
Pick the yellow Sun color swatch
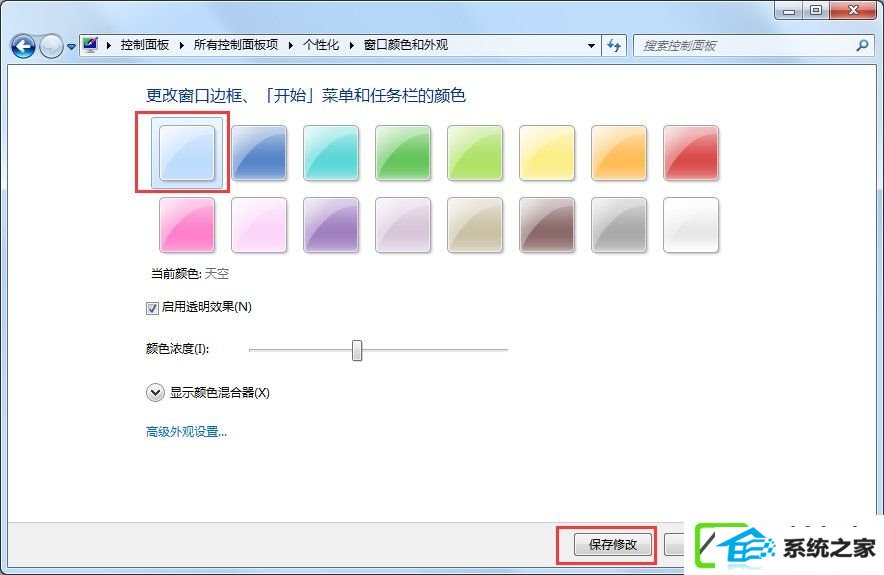tap(547, 152)
